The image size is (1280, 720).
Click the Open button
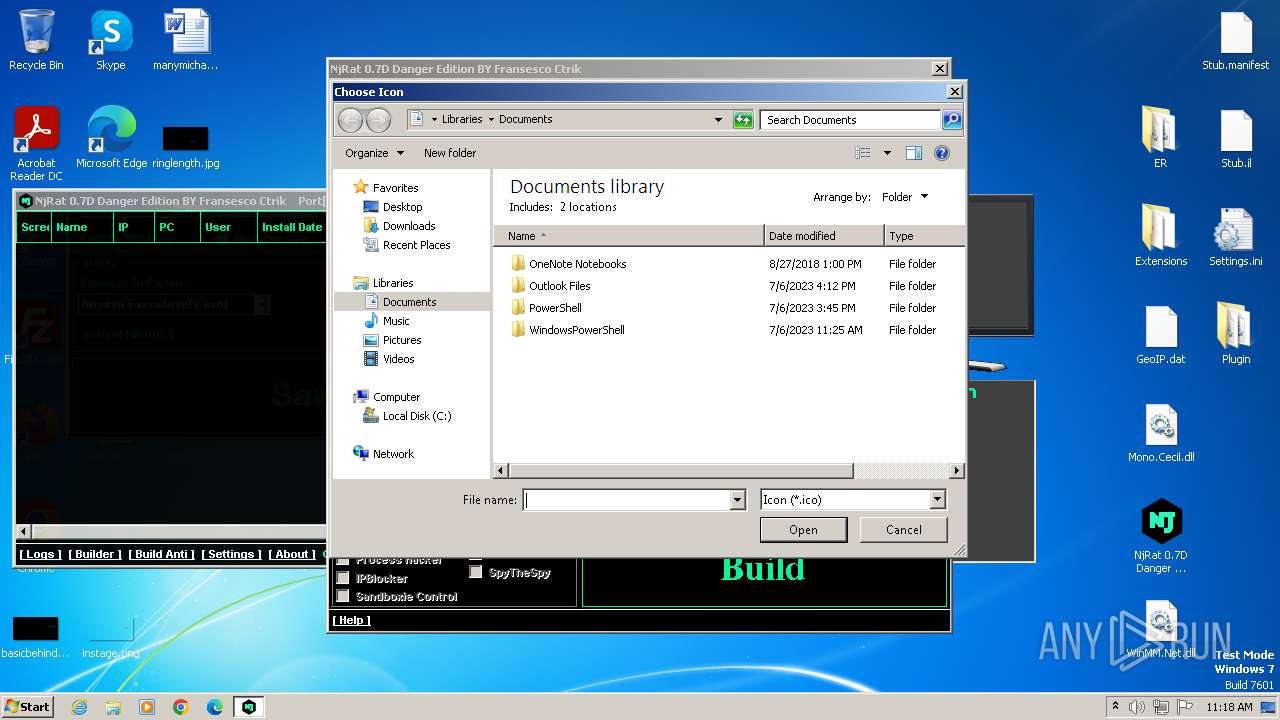pos(803,530)
